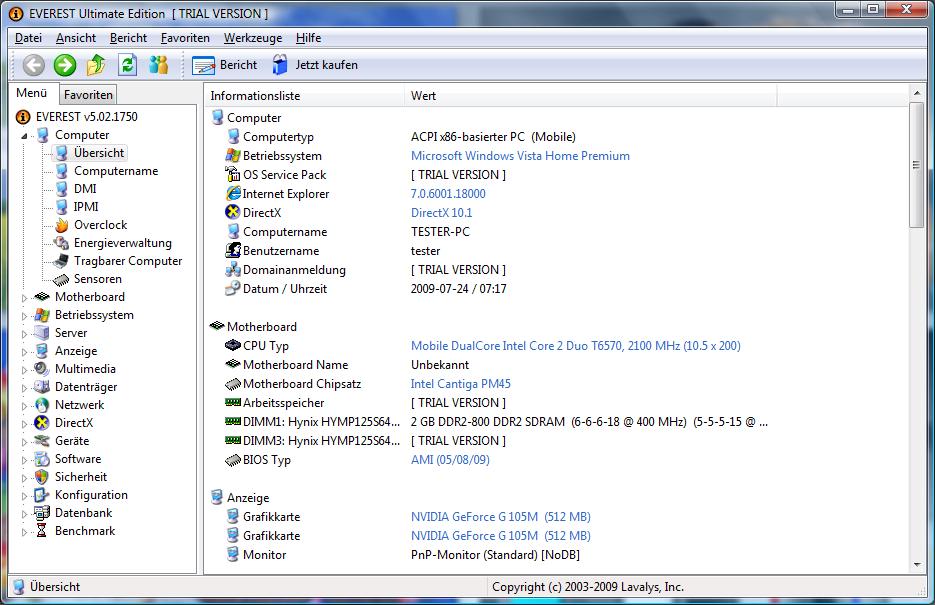Open the users icon in the toolbar
This screenshot has width=935, height=605.
[x=159, y=65]
